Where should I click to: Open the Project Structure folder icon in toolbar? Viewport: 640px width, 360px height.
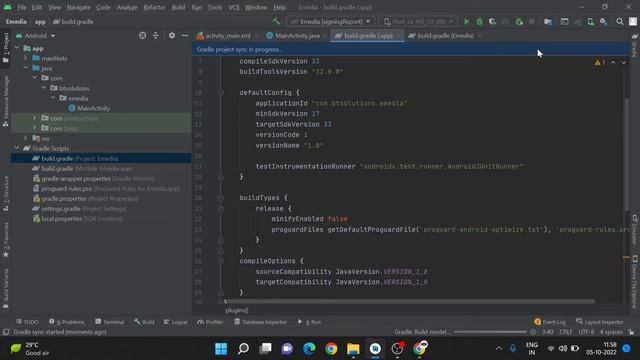(x=548, y=22)
